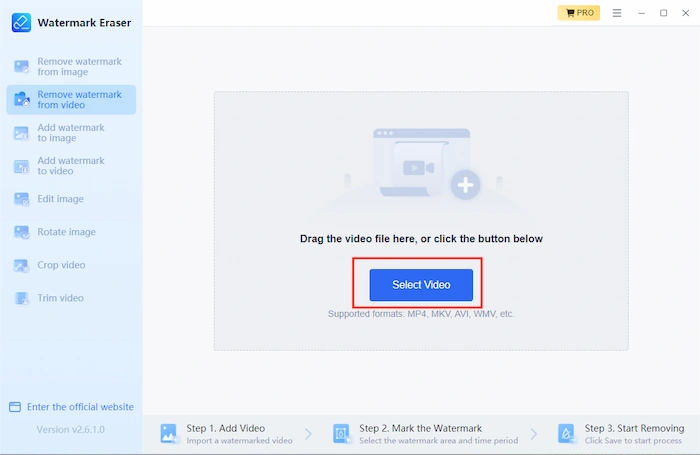Click the Add watermark to video icon

click(21, 166)
